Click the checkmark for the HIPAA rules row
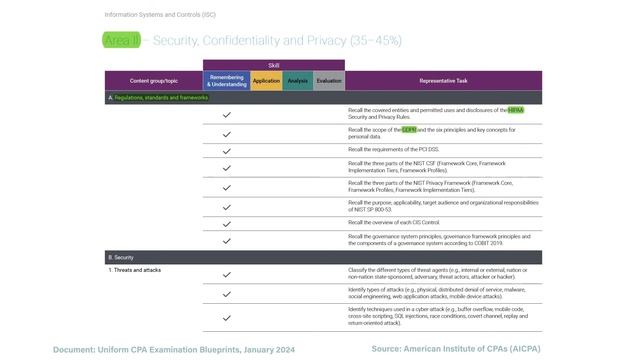The width and height of the screenshot is (640, 360). (227, 115)
